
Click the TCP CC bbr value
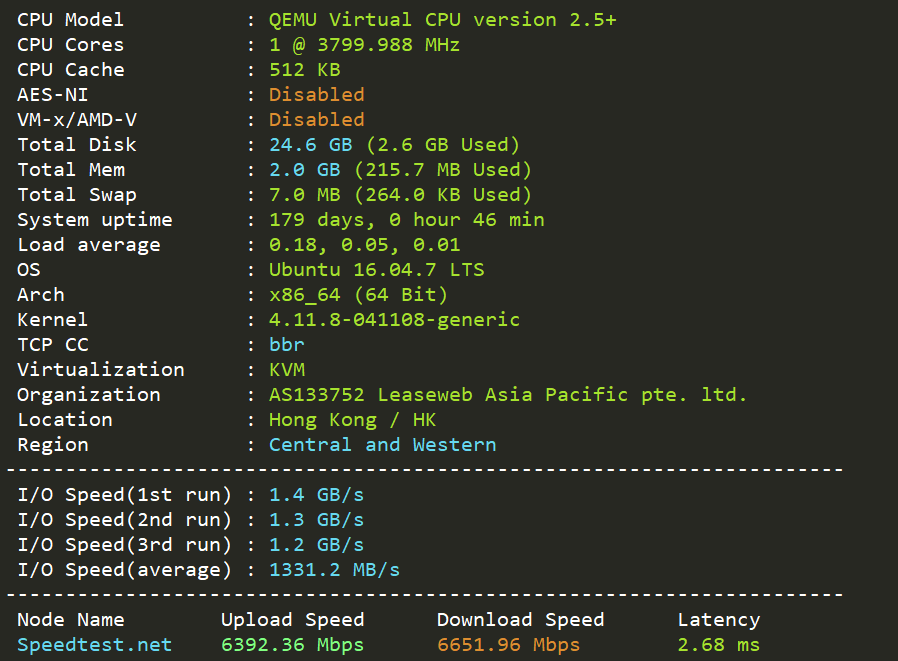286,345
